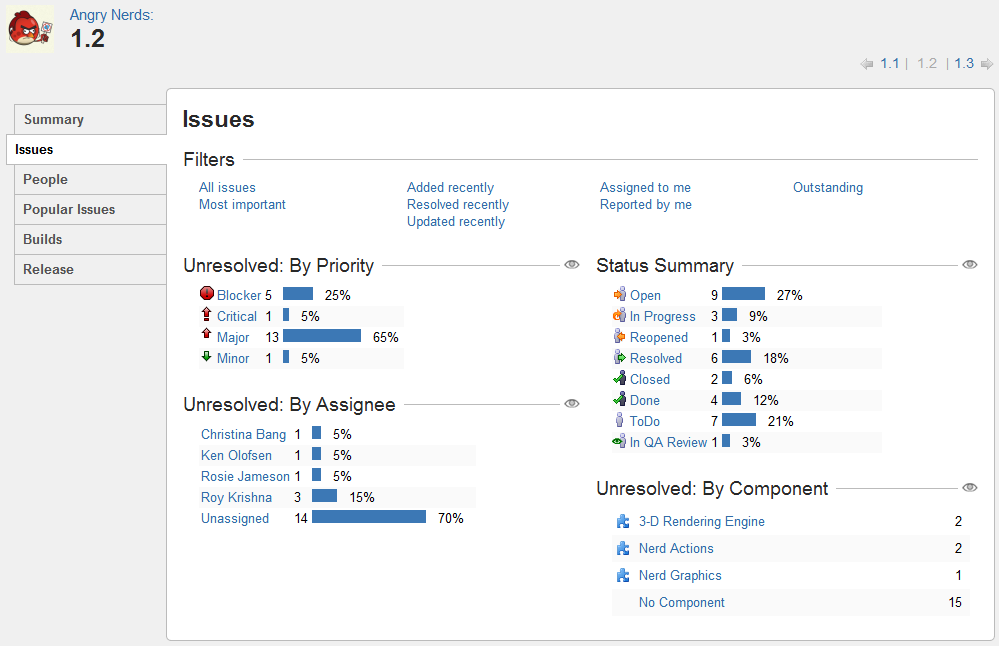Switch to the Popular Issues tab

pyautogui.click(x=90, y=210)
